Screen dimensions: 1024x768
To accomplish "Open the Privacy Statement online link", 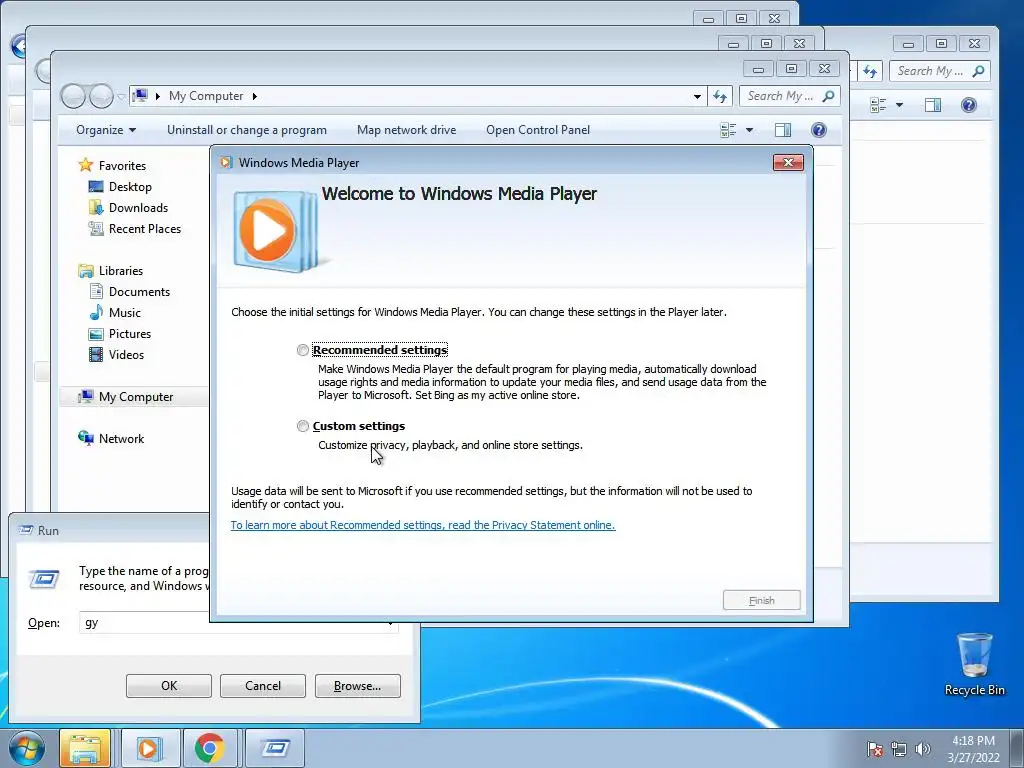I will [x=423, y=525].
